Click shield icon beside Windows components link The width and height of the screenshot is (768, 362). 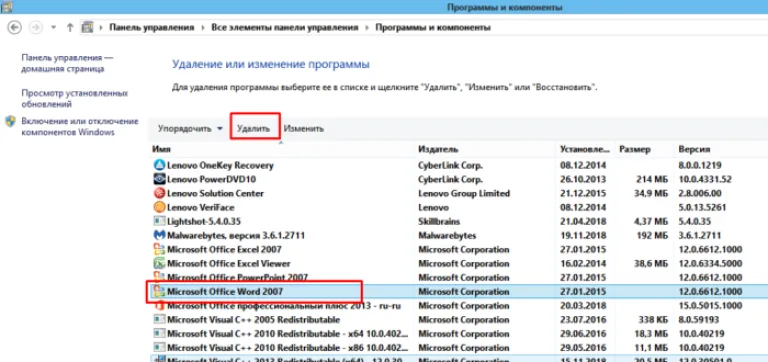pyautogui.click(x=11, y=121)
